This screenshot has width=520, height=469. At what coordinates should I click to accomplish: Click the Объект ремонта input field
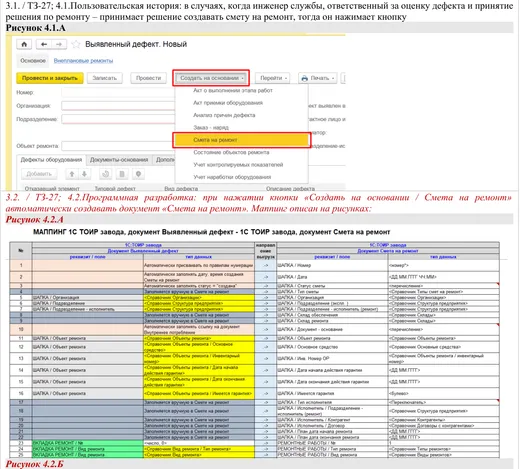click(x=118, y=146)
